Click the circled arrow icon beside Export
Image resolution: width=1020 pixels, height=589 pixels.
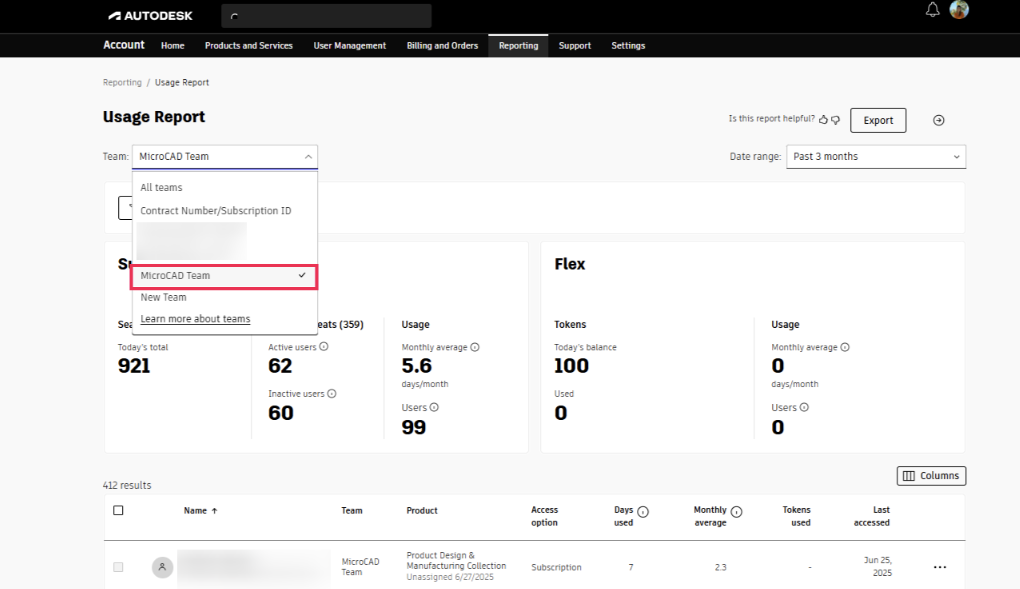point(938,120)
